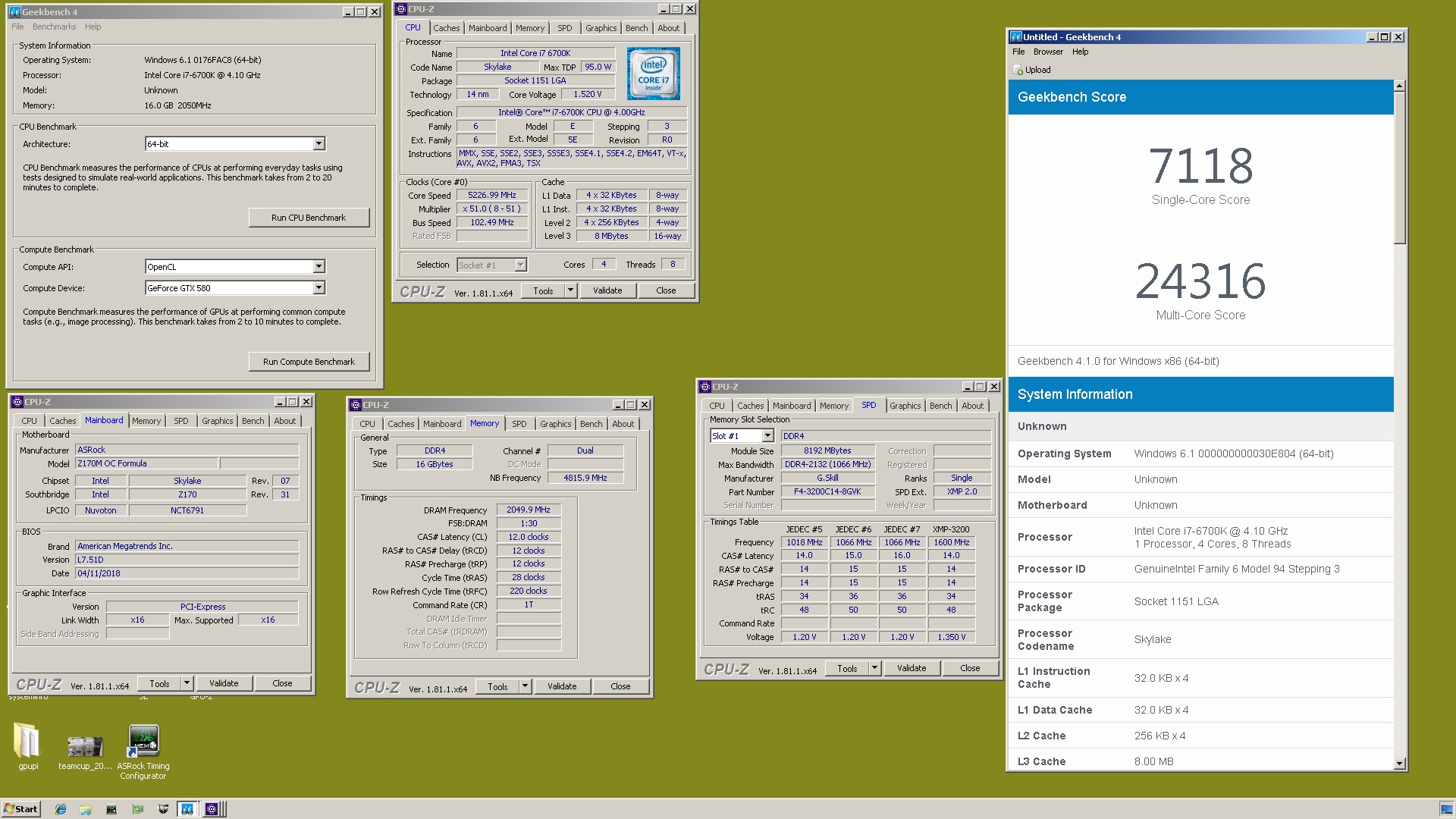Click the Tools button in the CPU-Z SPD window

(x=847, y=668)
